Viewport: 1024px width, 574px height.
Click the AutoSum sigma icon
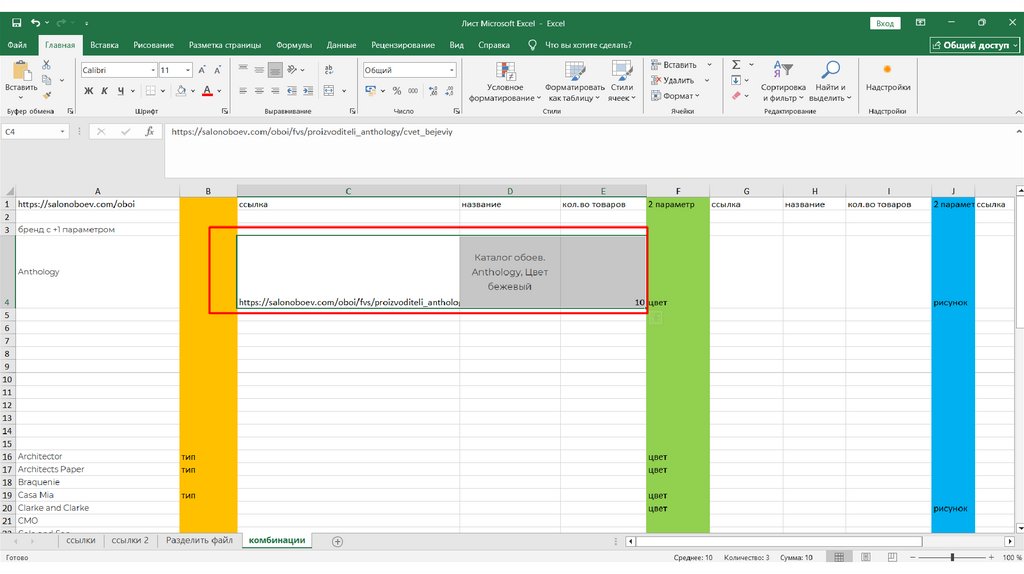click(x=736, y=64)
